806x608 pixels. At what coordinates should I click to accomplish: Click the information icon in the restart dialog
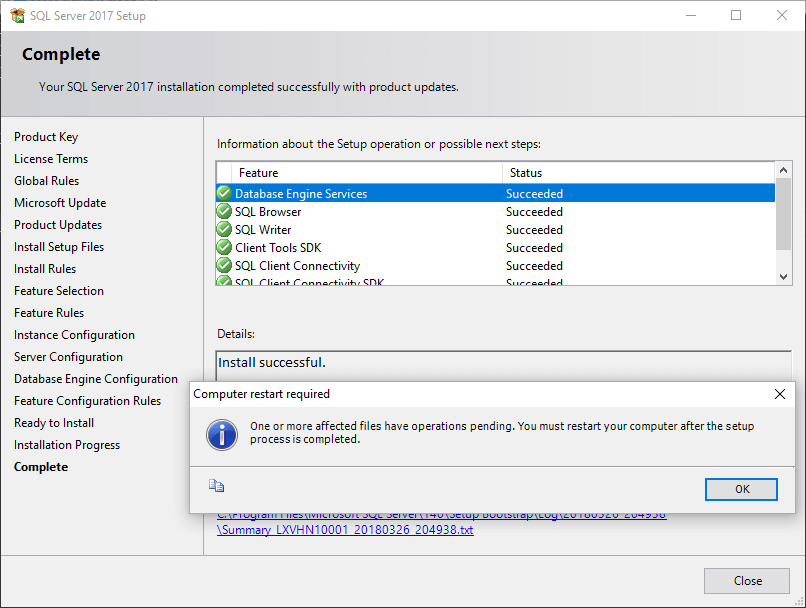tap(222, 436)
